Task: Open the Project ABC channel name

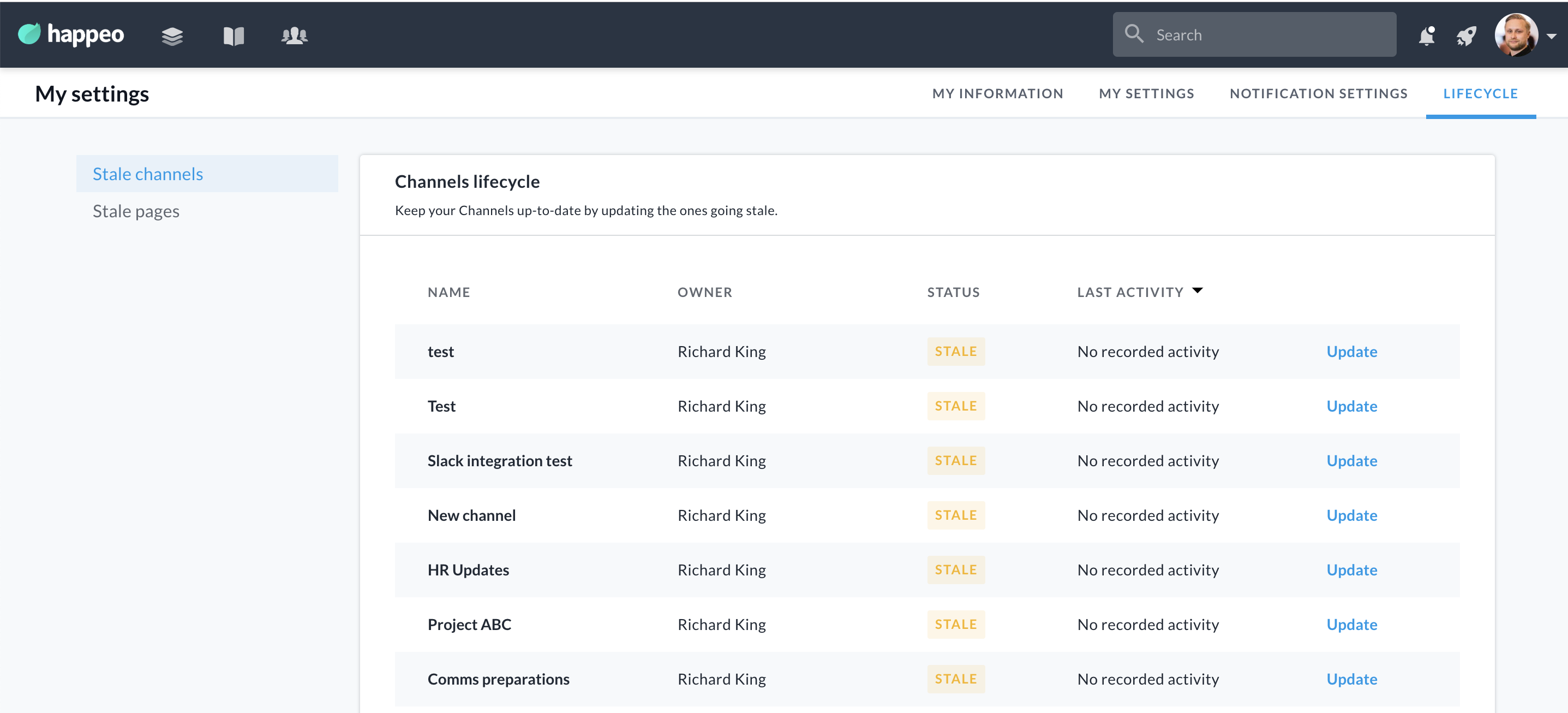Action: pyautogui.click(x=469, y=625)
